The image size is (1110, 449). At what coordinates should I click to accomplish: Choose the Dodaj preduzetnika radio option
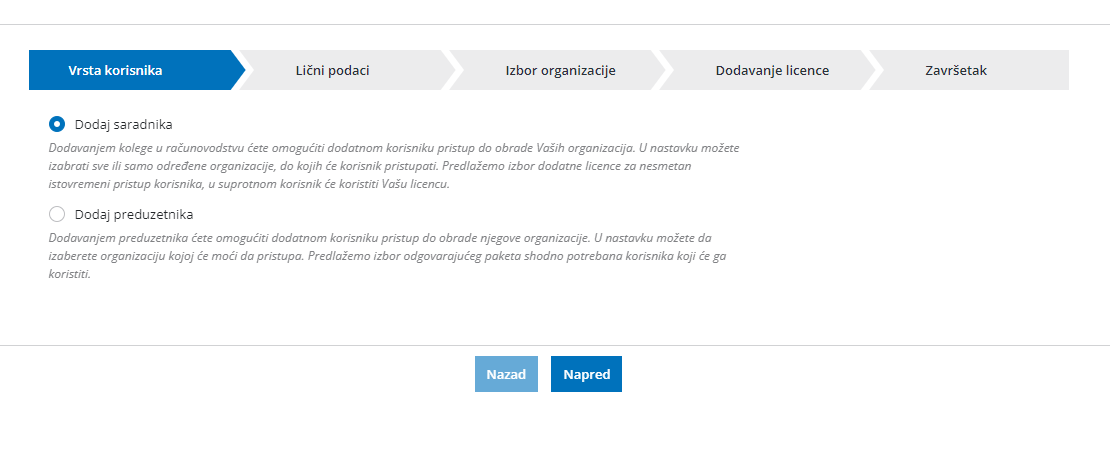pos(57,214)
